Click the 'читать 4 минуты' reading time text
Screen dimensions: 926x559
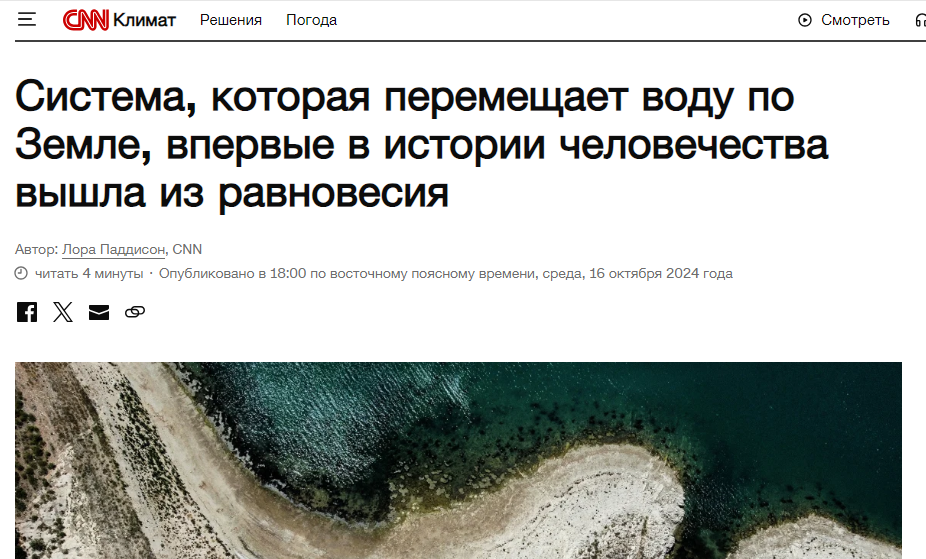coord(88,274)
